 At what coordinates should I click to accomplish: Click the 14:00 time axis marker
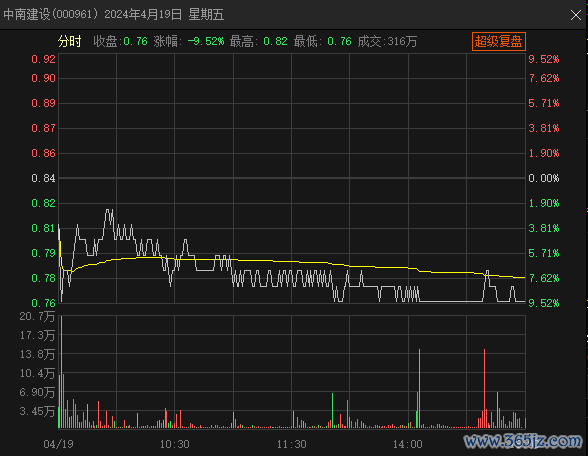408,444
